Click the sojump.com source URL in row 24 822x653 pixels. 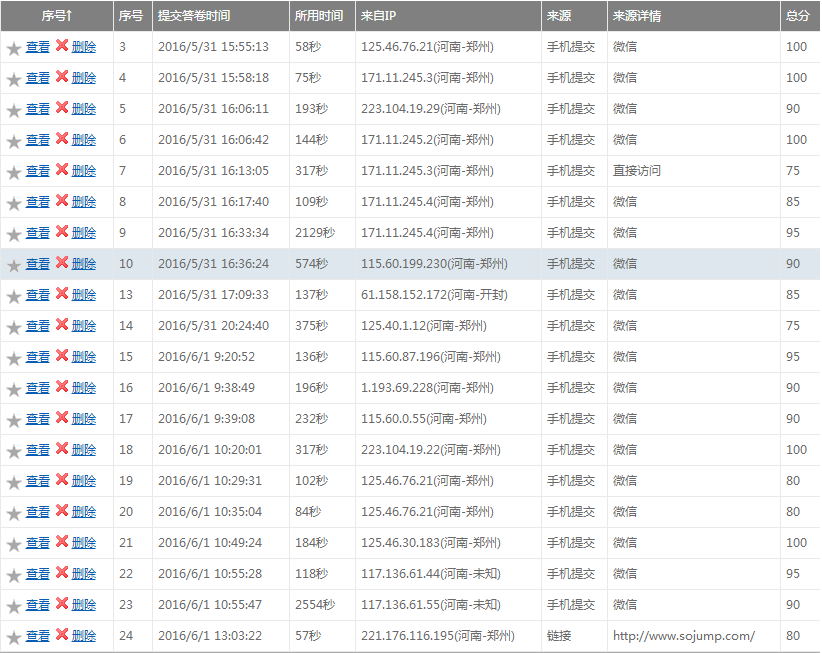click(x=683, y=636)
